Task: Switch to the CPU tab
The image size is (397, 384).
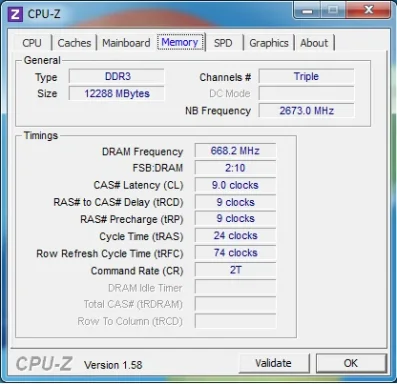Action: [32, 43]
